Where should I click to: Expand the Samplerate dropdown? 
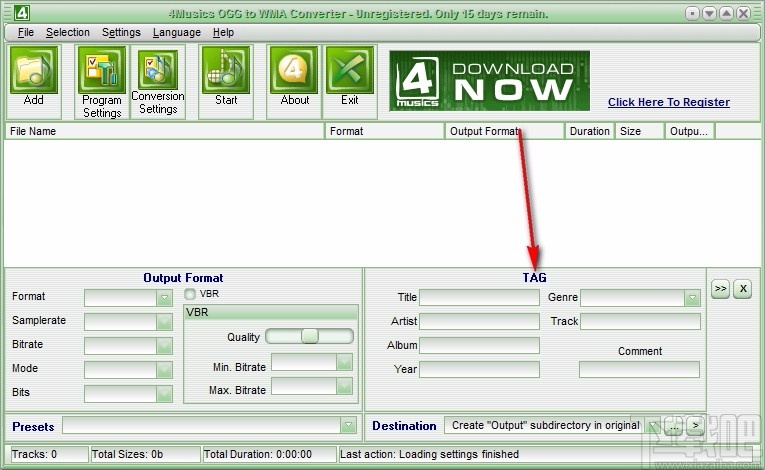[x=164, y=322]
